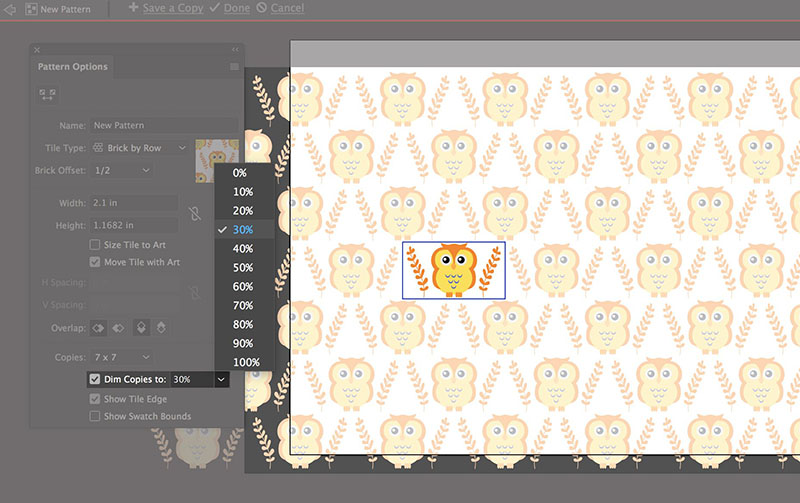Choose the Top in Front overlap icon

(x=141, y=328)
